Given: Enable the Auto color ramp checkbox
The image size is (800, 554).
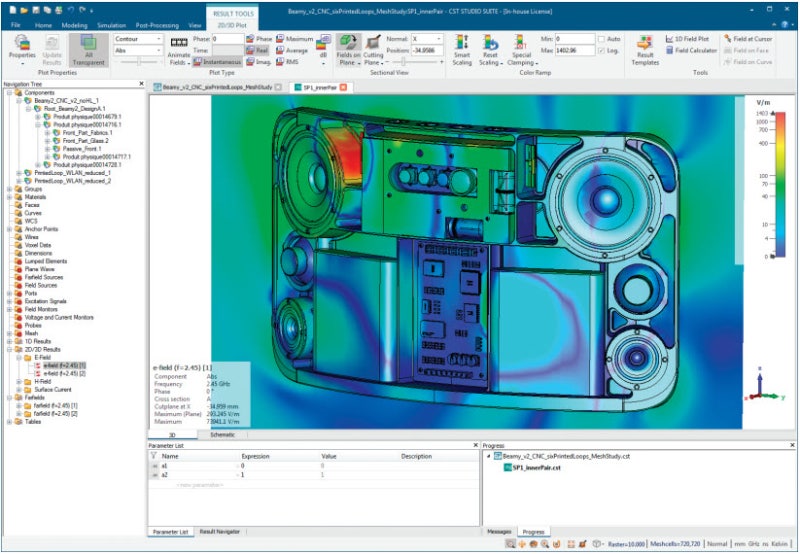Looking at the screenshot, I should tap(600, 38).
